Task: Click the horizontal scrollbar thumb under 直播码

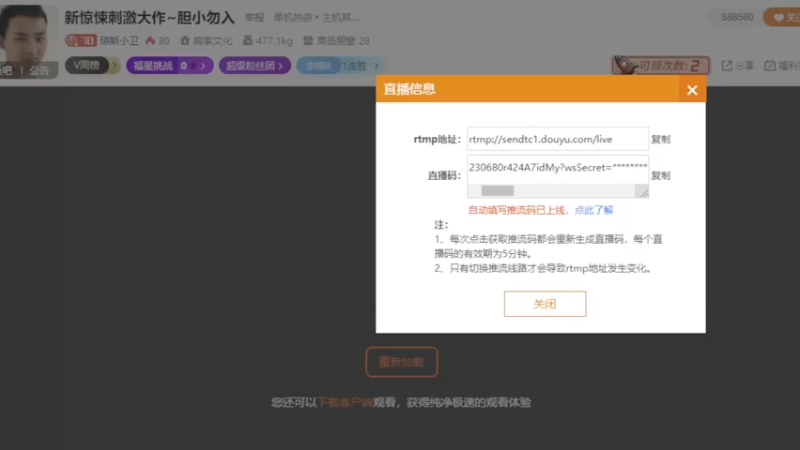Action: (497, 191)
